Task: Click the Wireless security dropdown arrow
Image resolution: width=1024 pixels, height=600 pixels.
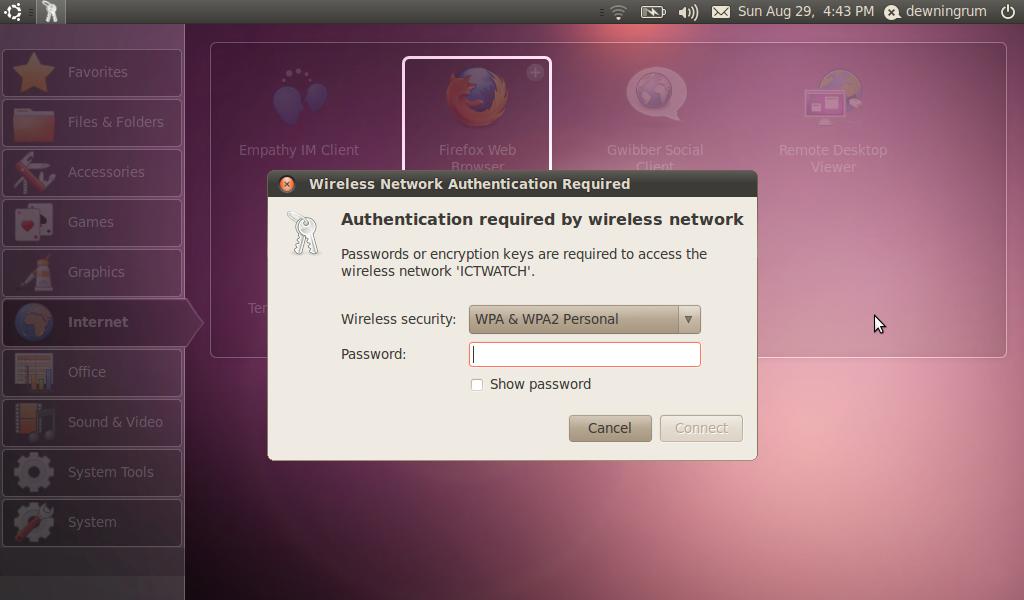Action: coord(688,319)
